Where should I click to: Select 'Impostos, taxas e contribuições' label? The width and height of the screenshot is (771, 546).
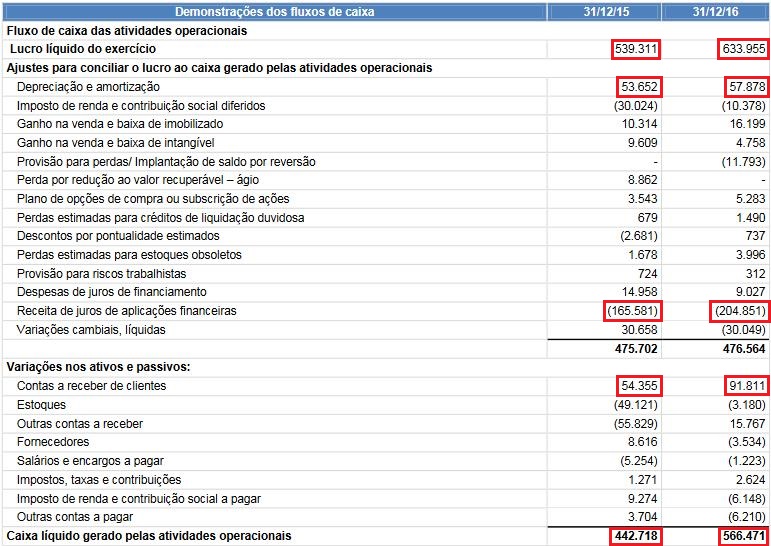pos(99,480)
